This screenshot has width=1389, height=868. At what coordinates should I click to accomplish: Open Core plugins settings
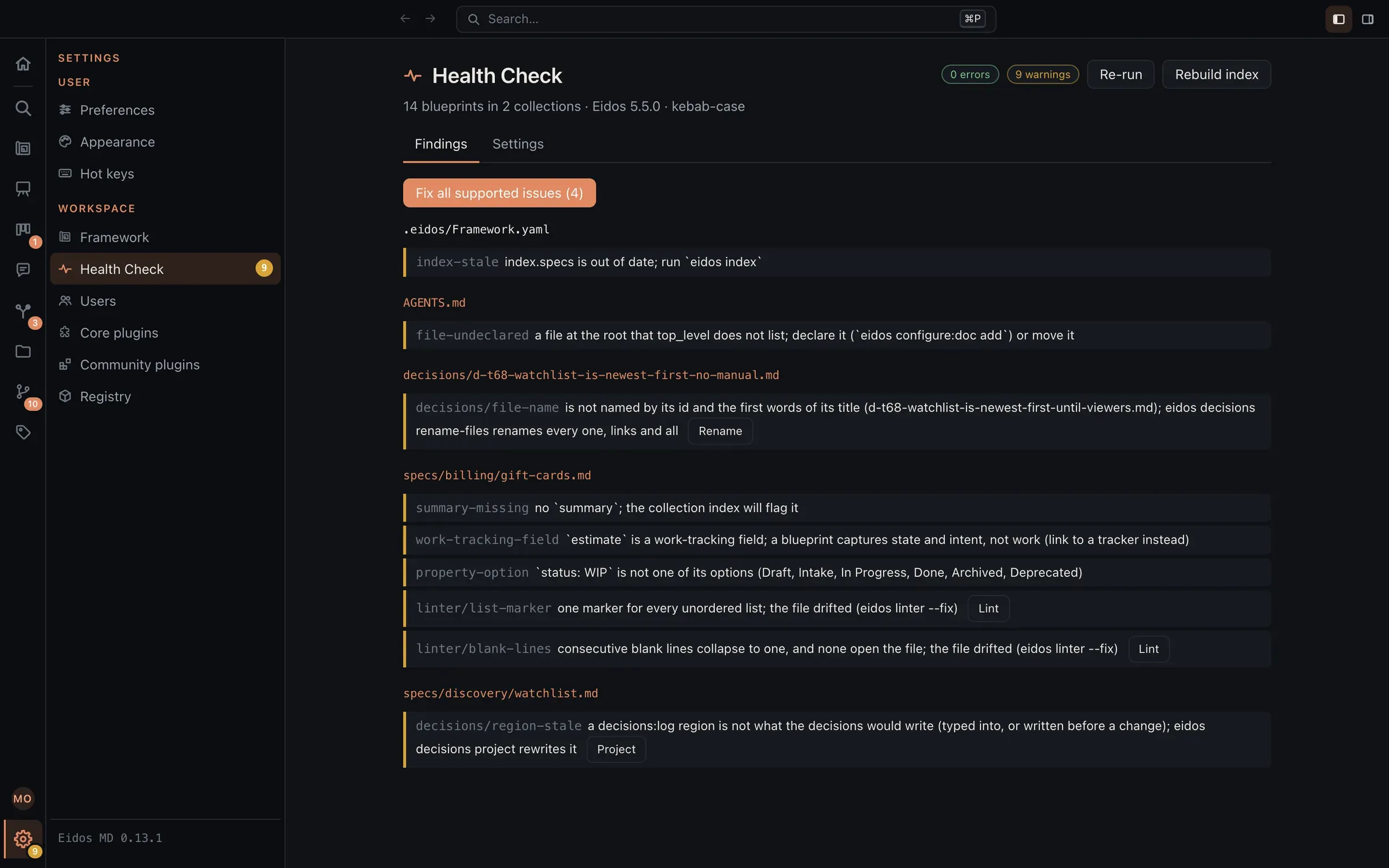pos(165,333)
